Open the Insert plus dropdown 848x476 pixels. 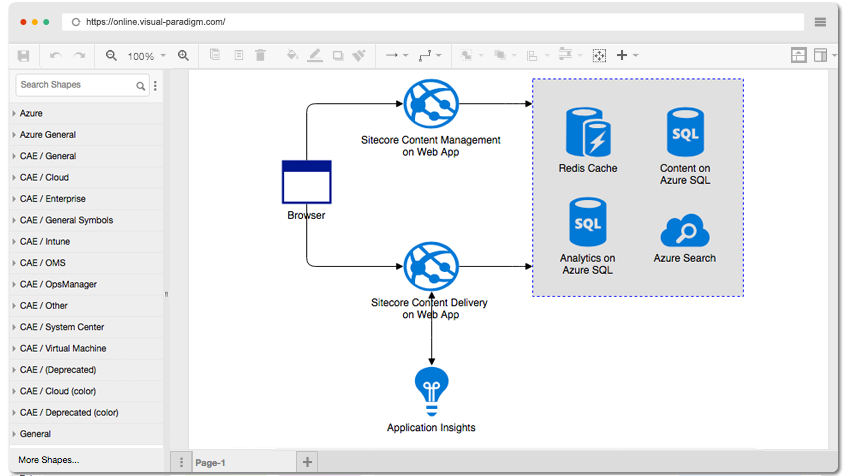pyautogui.click(x=627, y=55)
